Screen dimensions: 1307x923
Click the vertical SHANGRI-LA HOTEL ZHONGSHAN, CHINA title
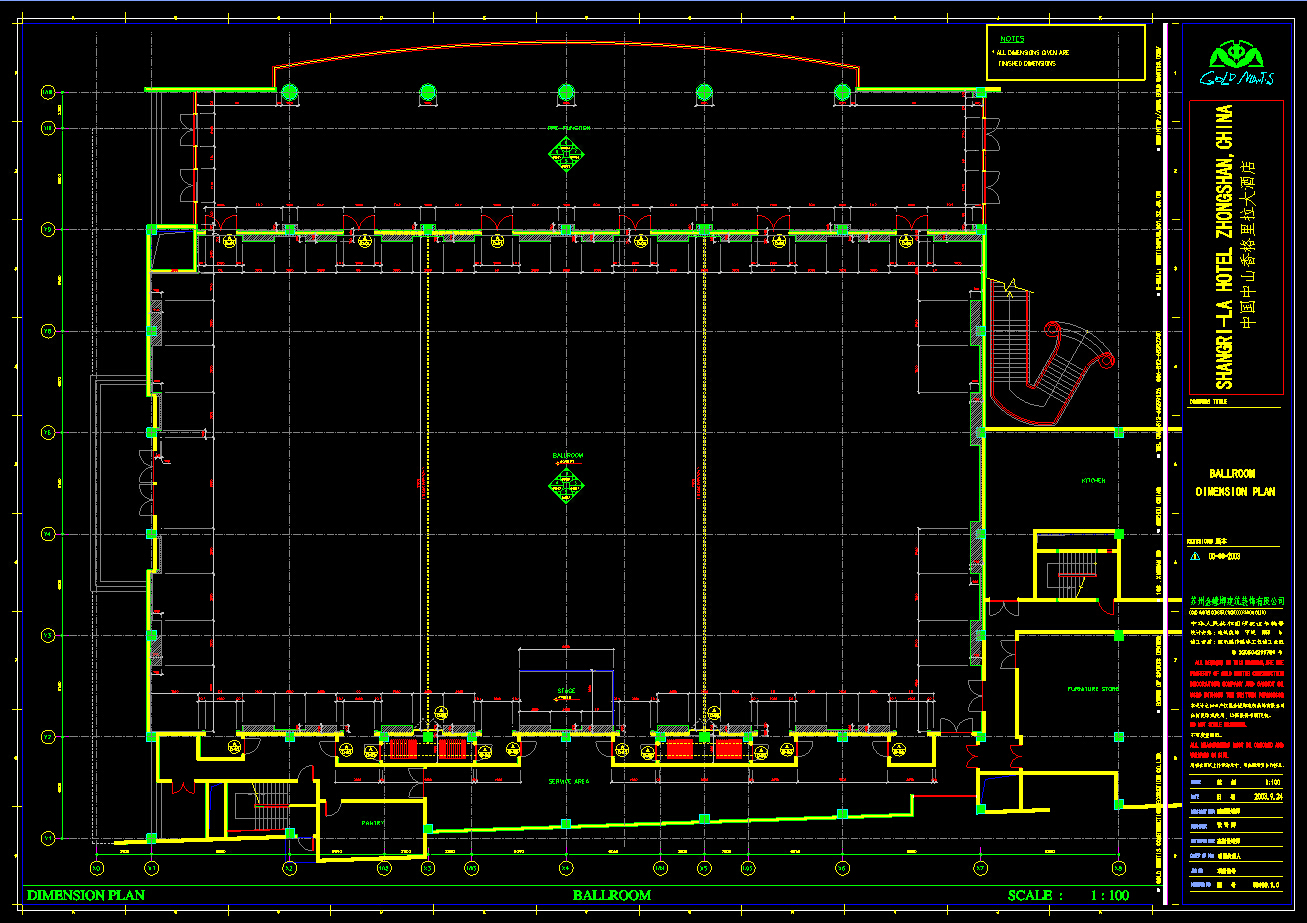click(x=1226, y=246)
